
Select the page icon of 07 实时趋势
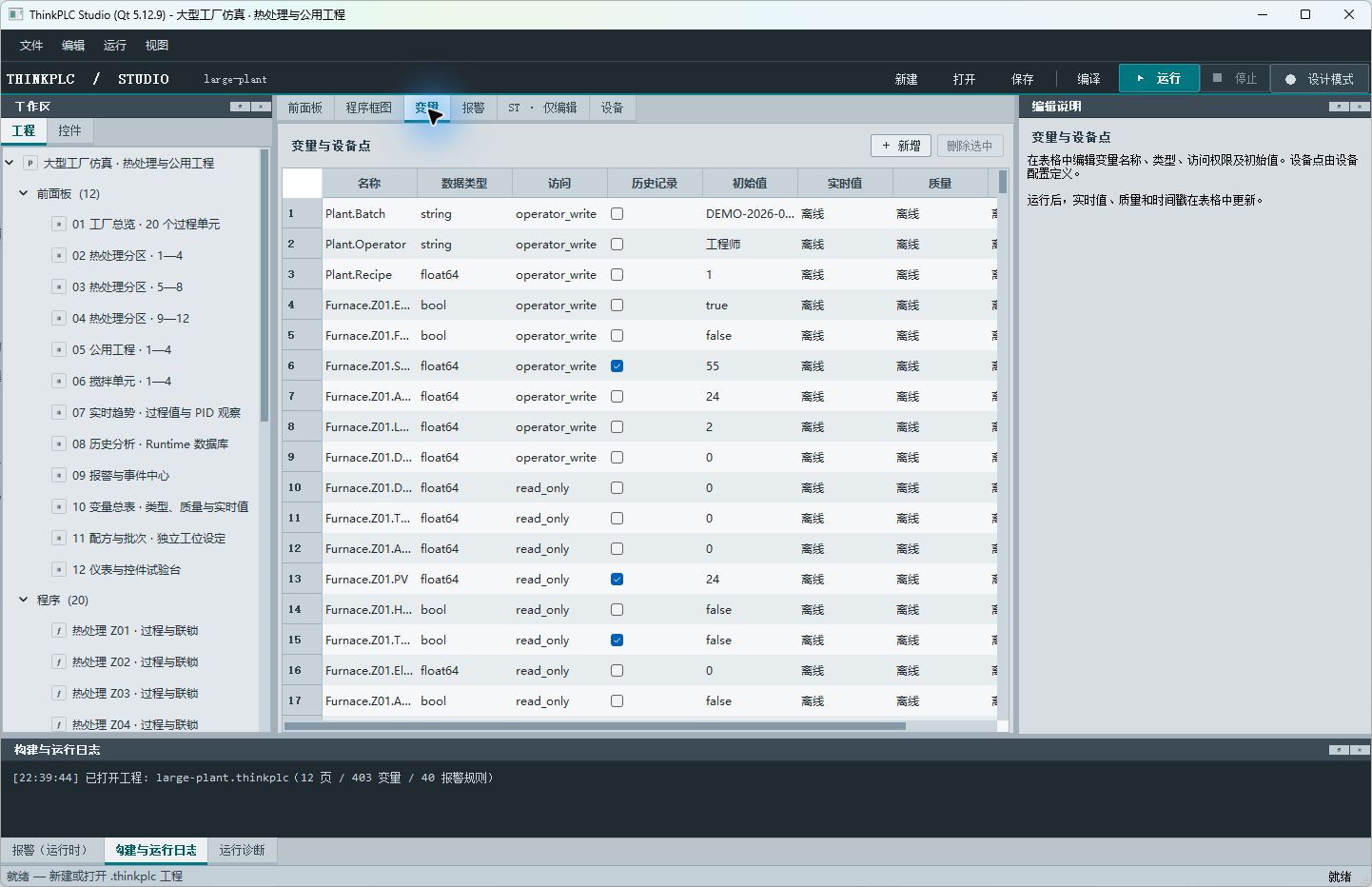(59, 413)
